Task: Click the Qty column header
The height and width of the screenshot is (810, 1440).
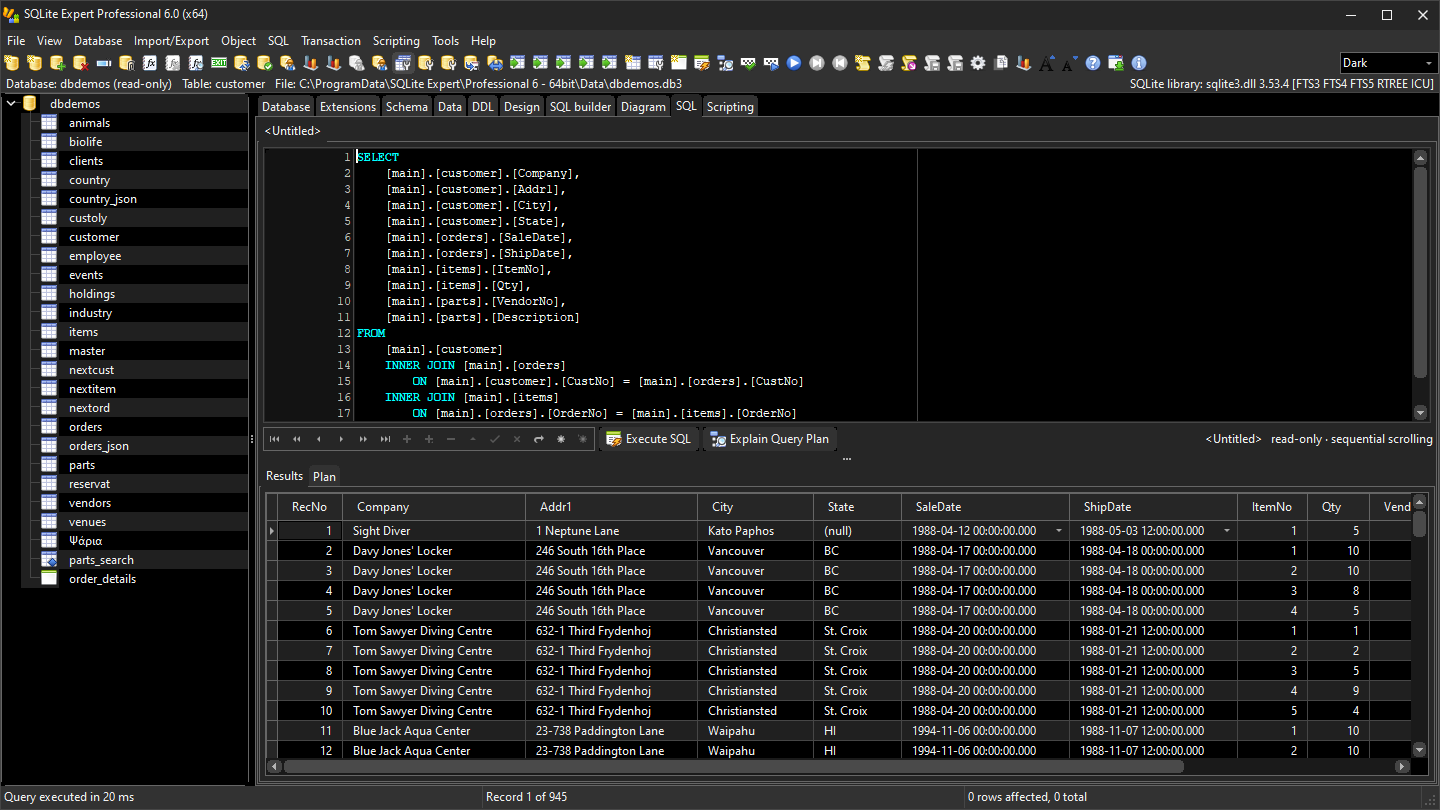Action: [x=1338, y=507]
